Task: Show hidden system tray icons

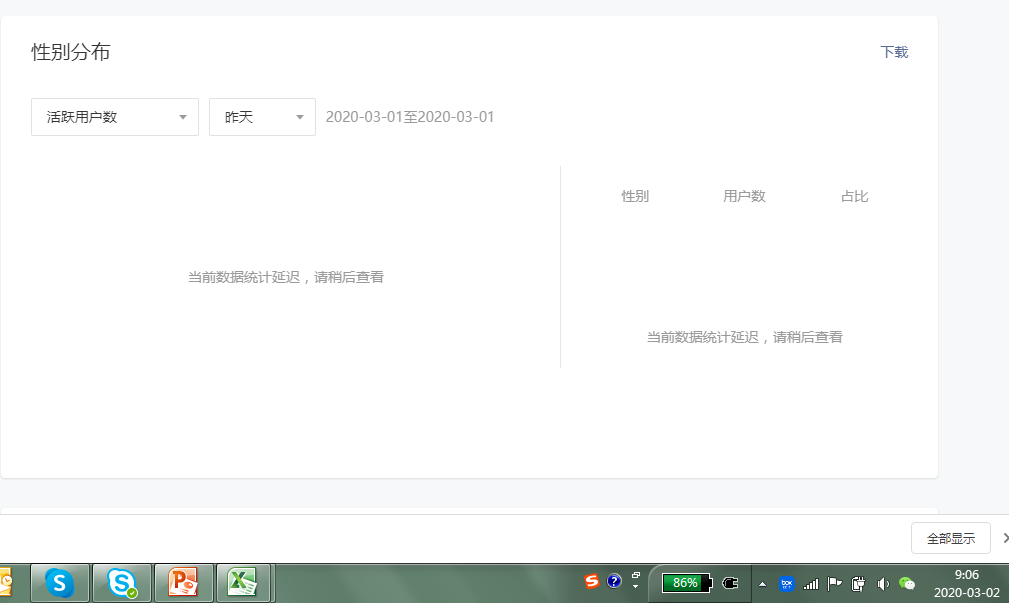Action: 762,584
